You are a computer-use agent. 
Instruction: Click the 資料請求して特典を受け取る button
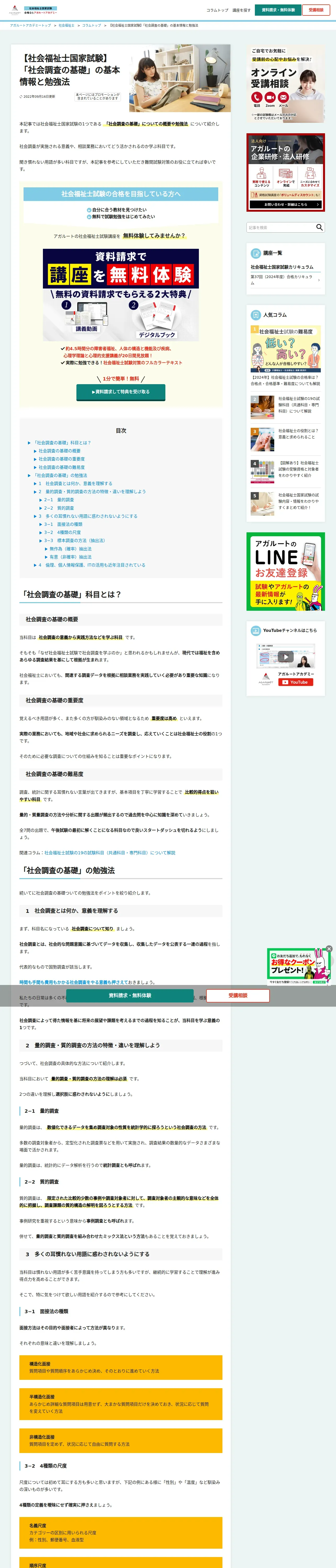121,392
